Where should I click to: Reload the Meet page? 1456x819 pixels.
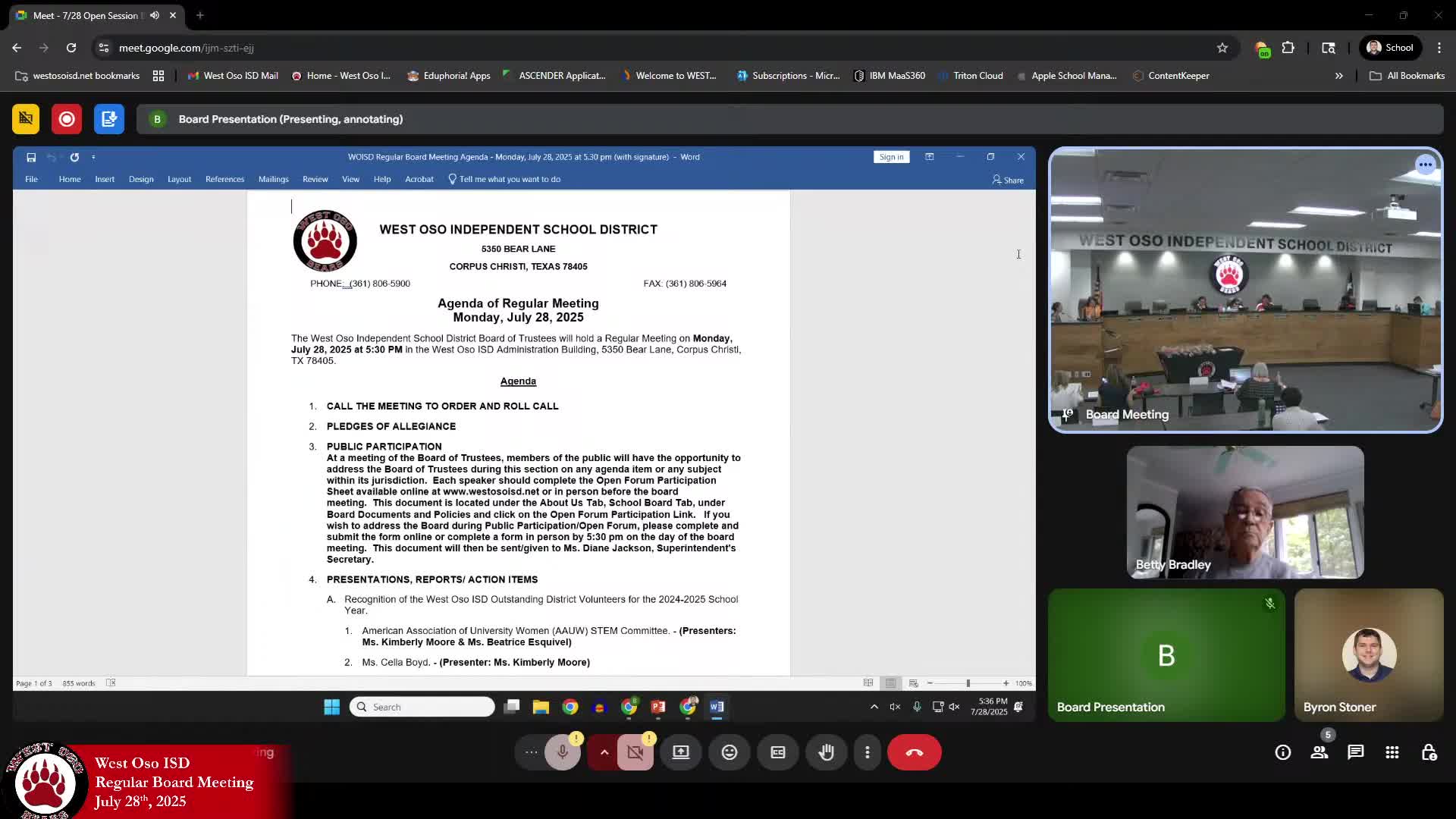(71, 48)
